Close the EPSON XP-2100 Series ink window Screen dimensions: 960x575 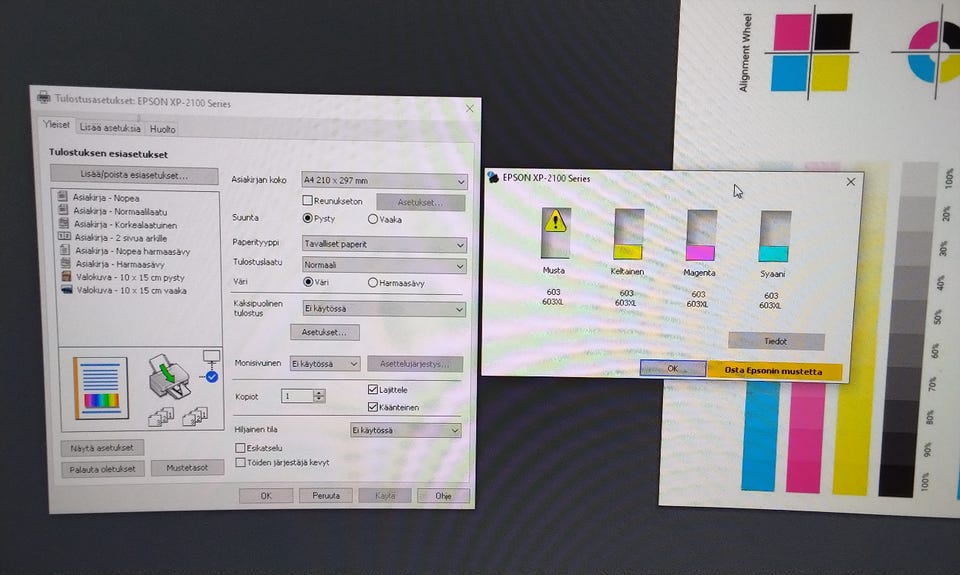850,182
